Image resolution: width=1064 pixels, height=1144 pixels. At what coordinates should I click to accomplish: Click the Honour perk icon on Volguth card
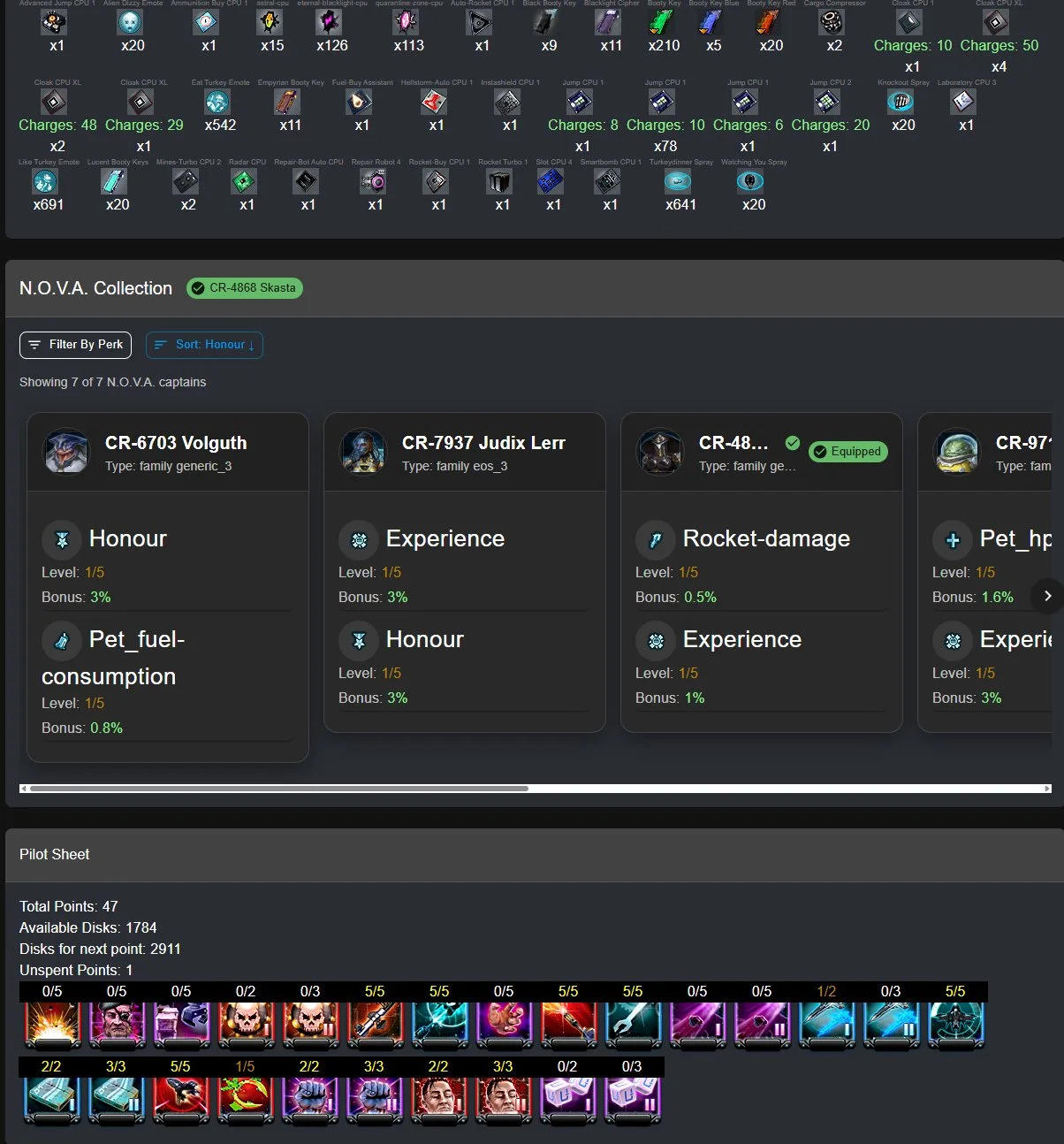pos(62,539)
